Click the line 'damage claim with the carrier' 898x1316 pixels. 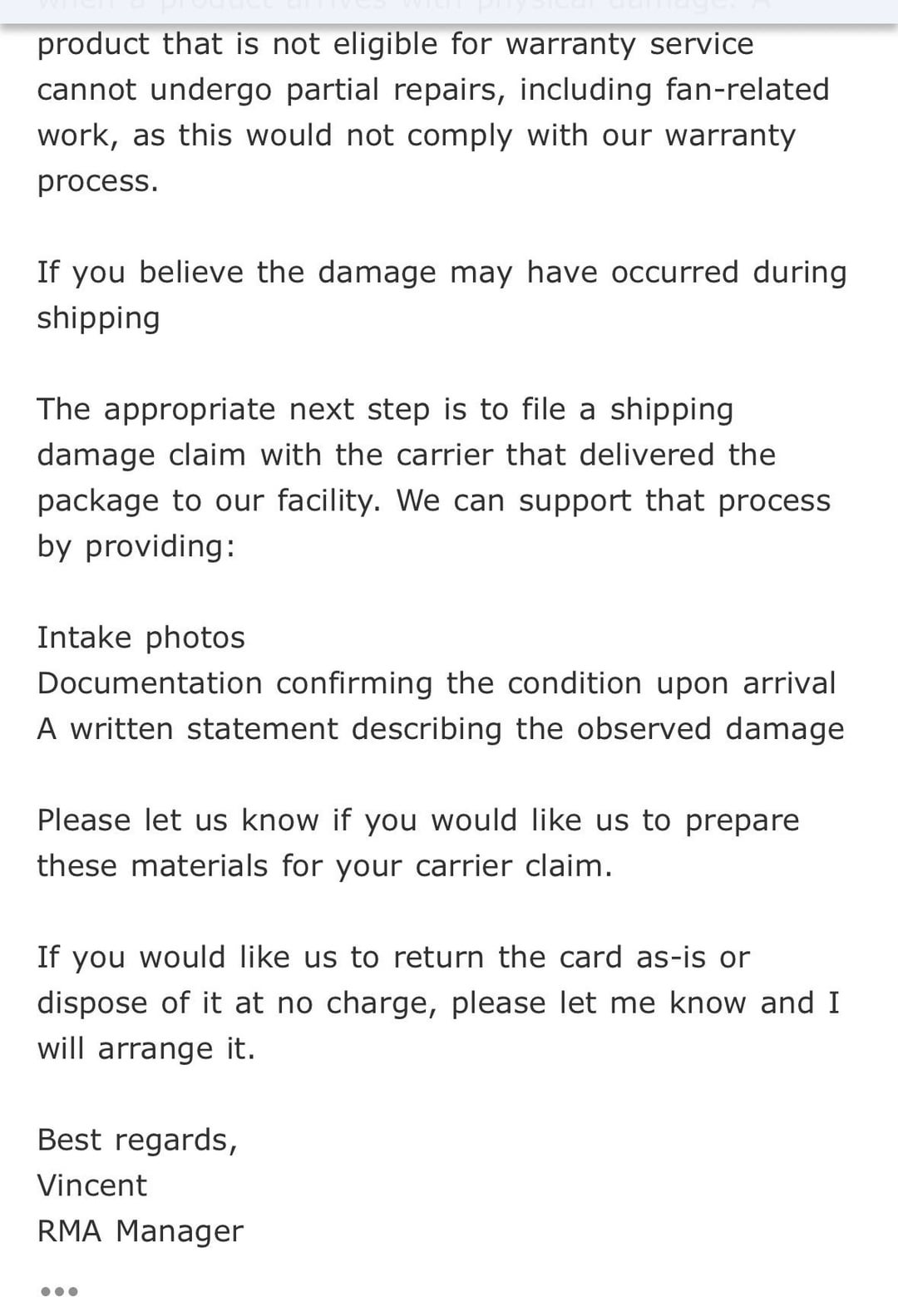(407, 455)
